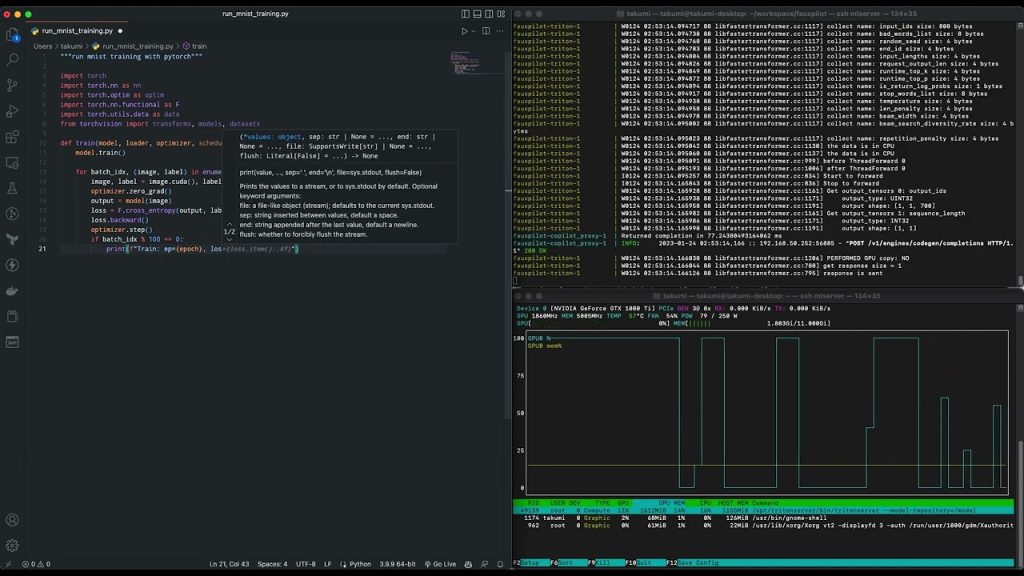Image resolution: width=1024 pixels, height=576 pixels.
Task: Select the run_mnist_training.py editor tab
Action: (76, 31)
